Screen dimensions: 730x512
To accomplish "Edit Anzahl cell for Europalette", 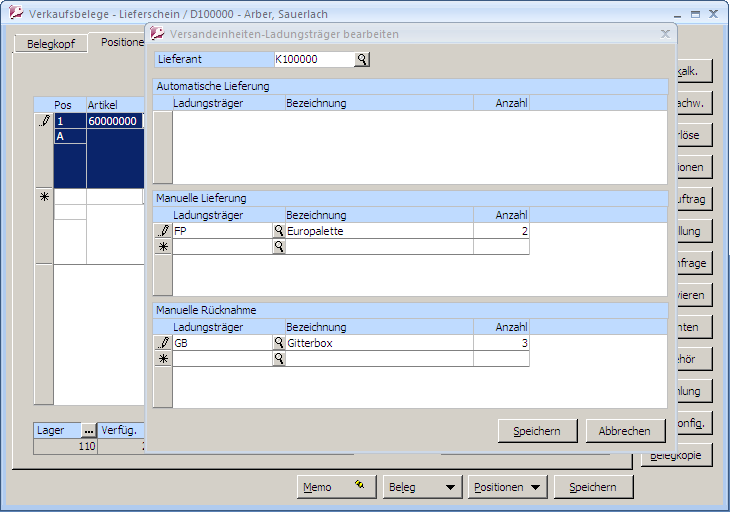I will [499, 231].
